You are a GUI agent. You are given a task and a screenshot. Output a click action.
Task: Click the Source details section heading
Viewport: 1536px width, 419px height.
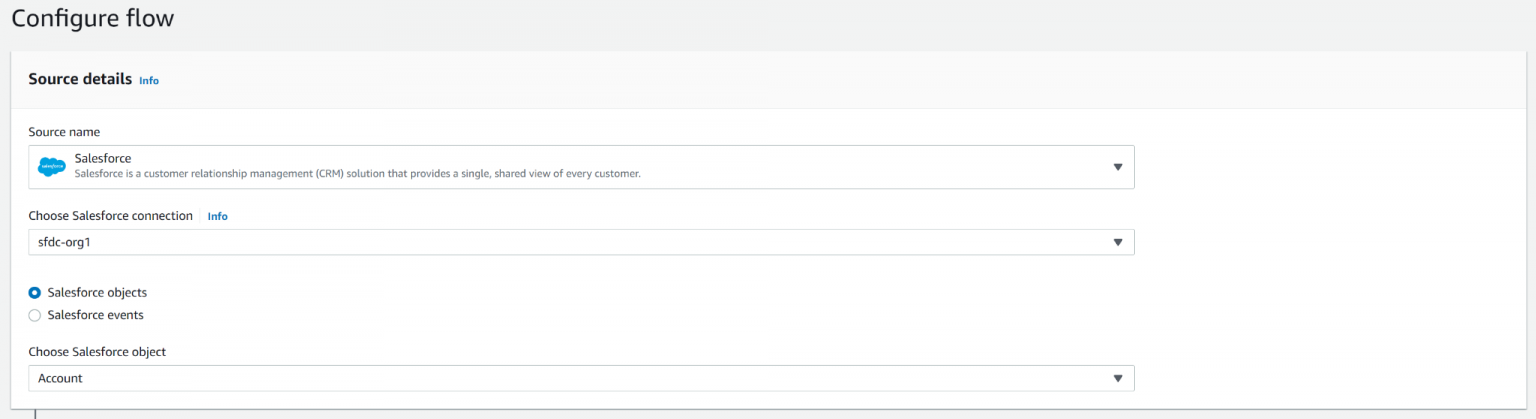tap(80, 79)
